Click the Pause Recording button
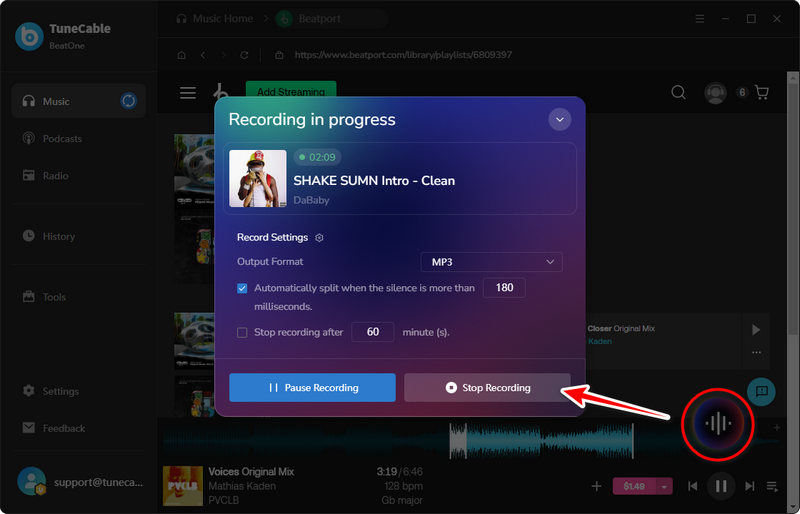This screenshot has width=800, height=514. 312,387
